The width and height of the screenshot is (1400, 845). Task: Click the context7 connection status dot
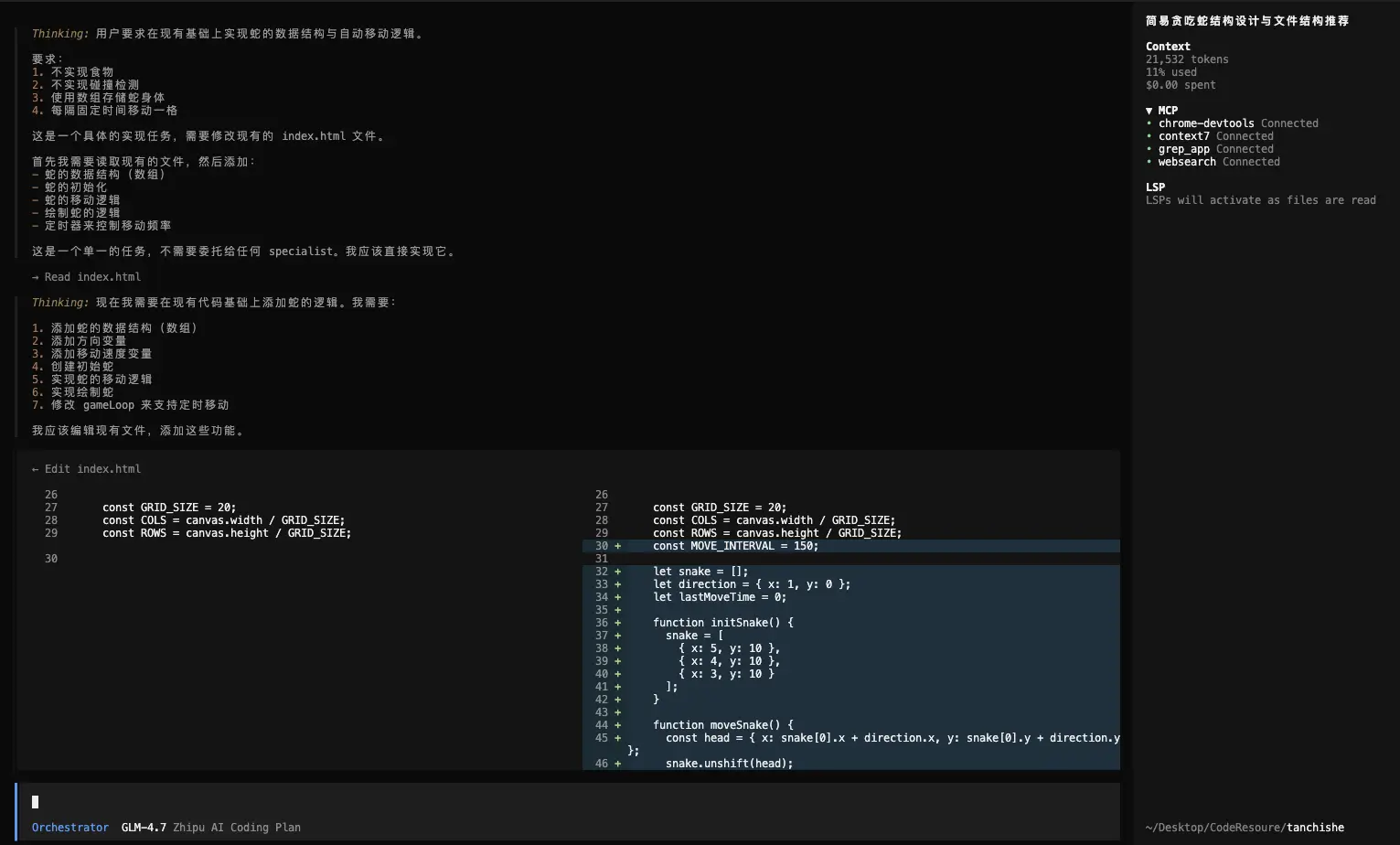1149,136
